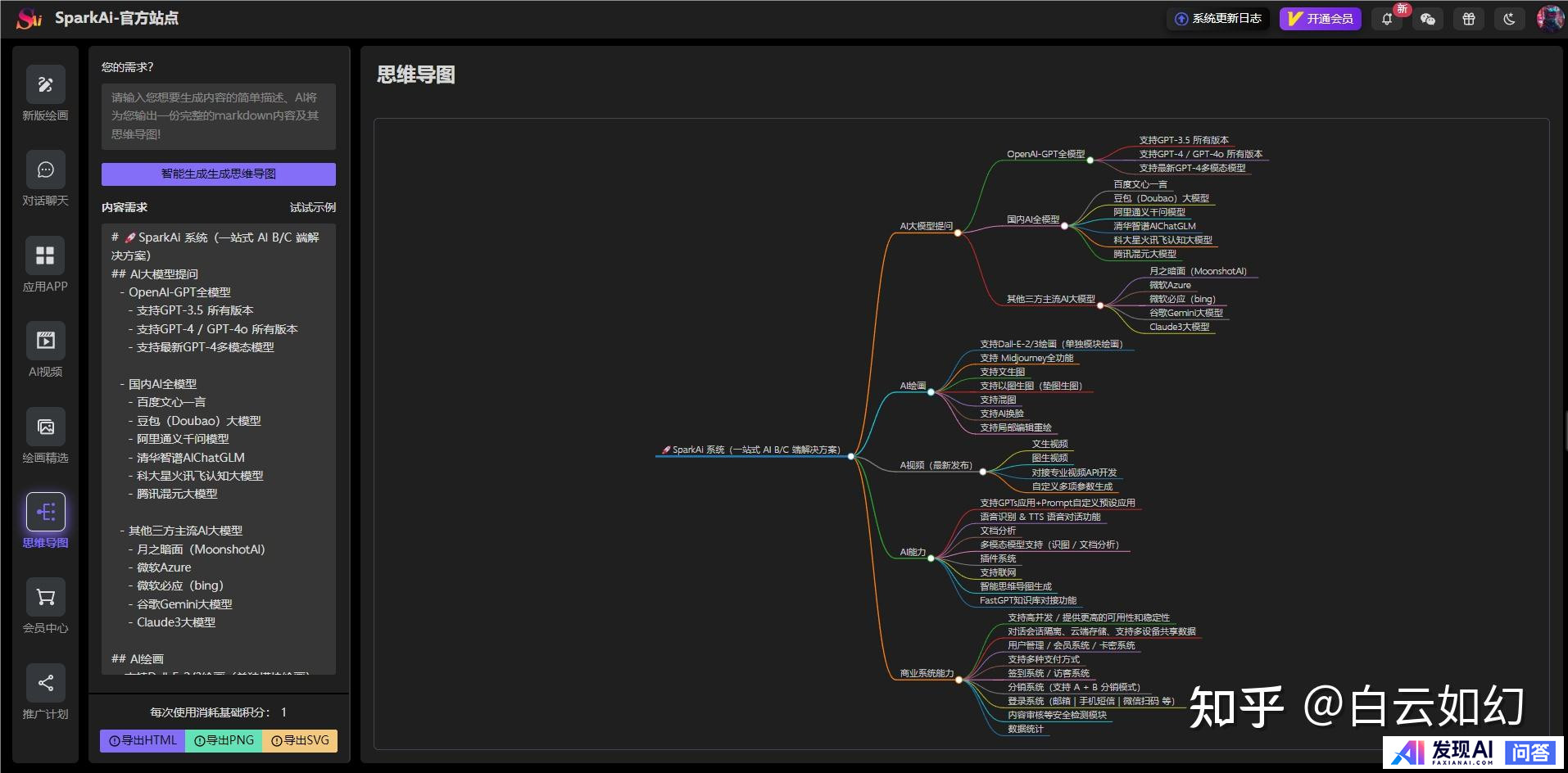This screenshot has height=773, width=1568.
Task: Click the 试试示例 link
Action: [312, 207]
